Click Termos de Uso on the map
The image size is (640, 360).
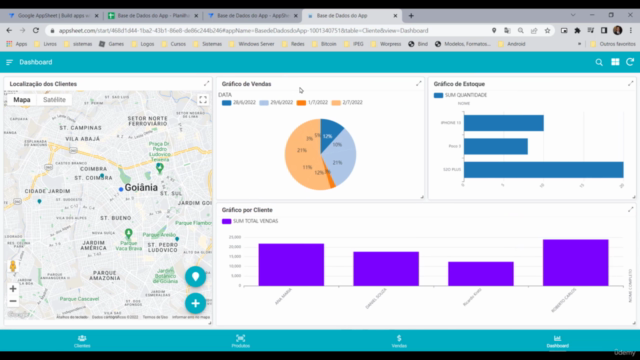[x=155, y=317]
